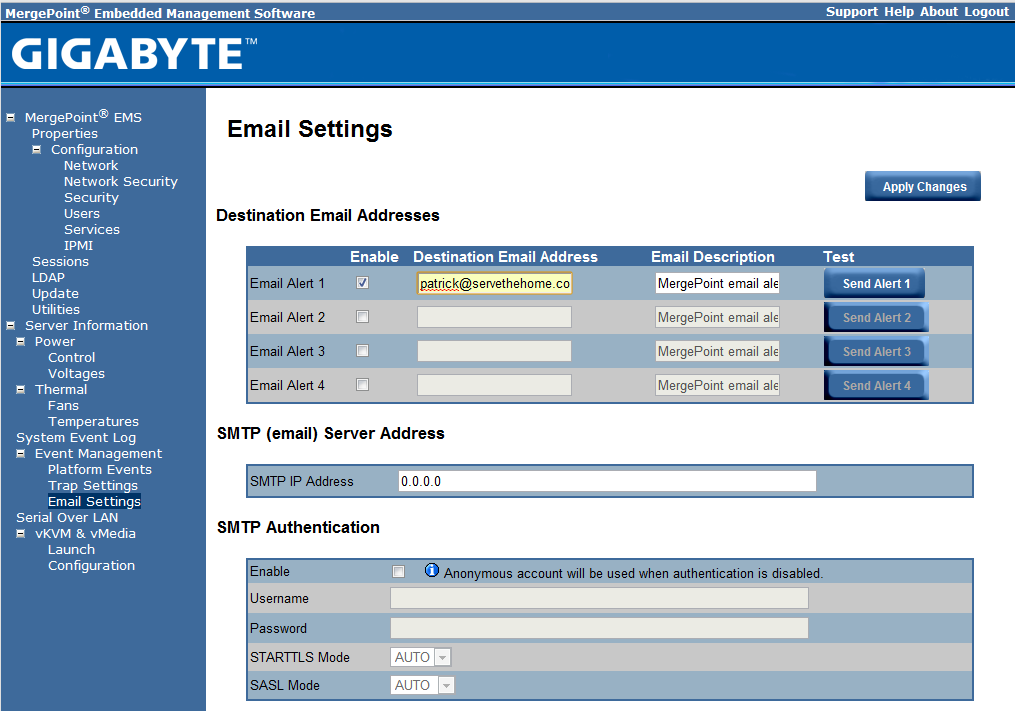
Task: Open IPMI page in sidebar
Action: point(78,245)
